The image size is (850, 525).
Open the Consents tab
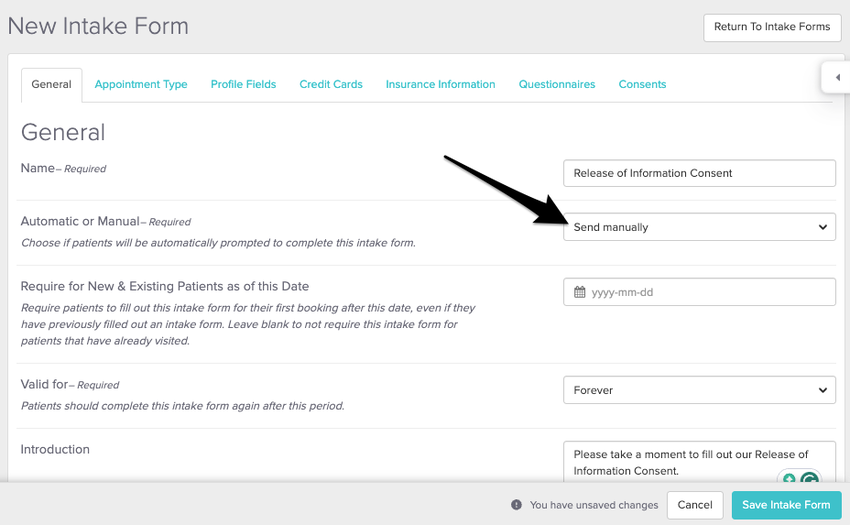click(x=642, y=84)
